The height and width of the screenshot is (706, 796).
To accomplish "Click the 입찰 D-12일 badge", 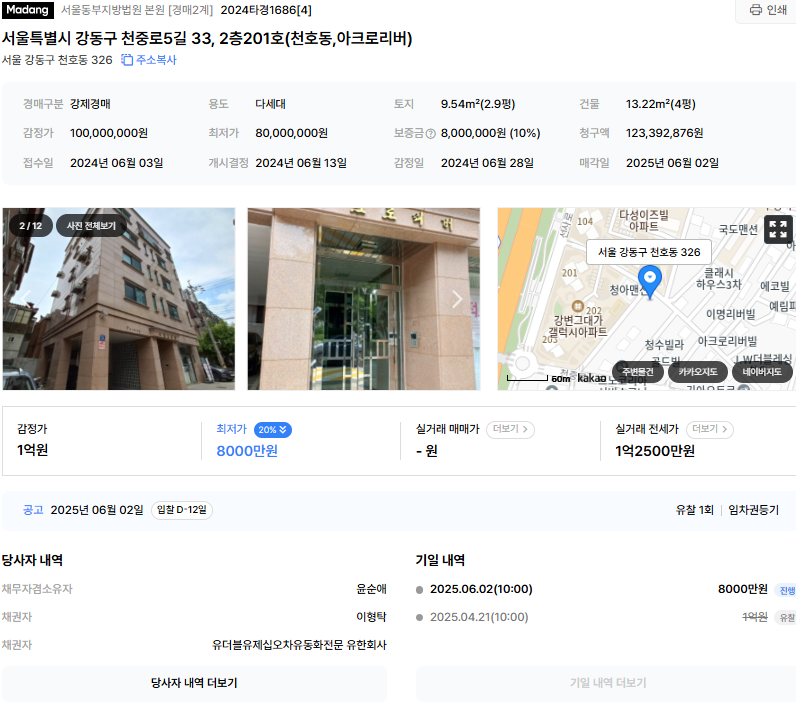I will [182, 510].
